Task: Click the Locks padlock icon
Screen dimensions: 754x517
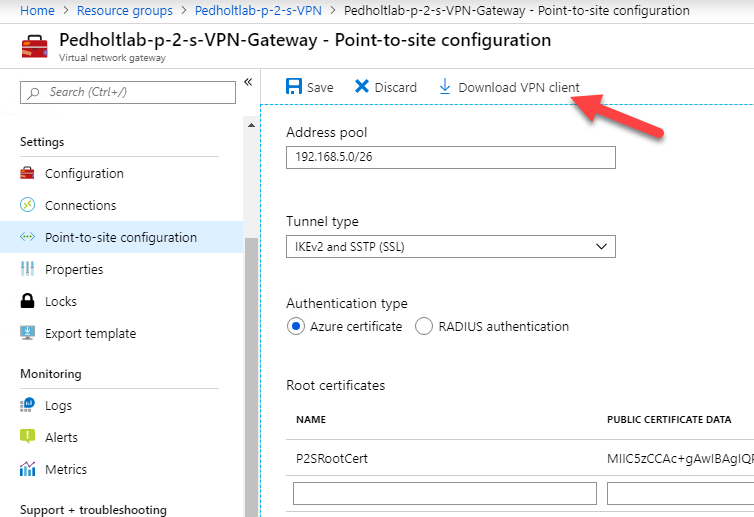Action: [x=27, y=301]
